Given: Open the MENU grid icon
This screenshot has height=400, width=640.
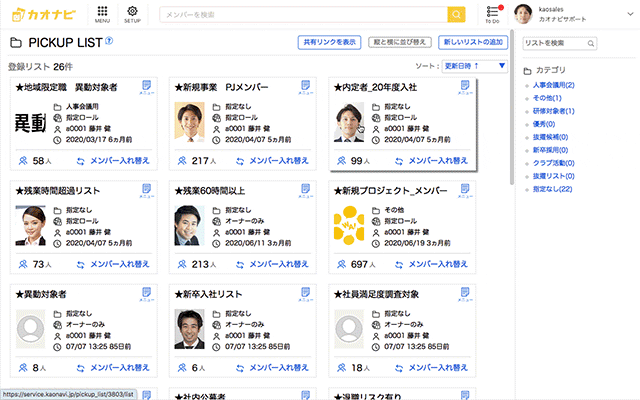Looking at the screenshot, I should (x=102, y=12).
